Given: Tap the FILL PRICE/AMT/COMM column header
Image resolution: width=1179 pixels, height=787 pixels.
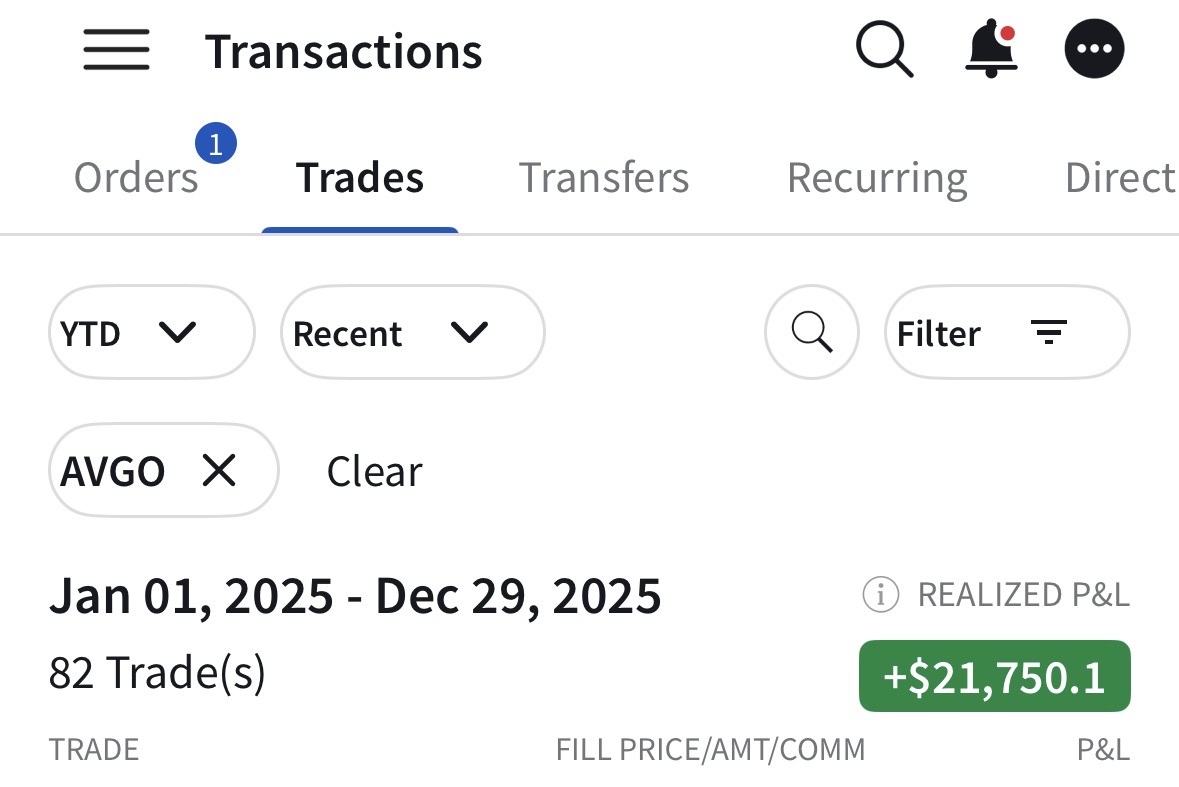Looking at the screenshot, I should coord(710,749).
